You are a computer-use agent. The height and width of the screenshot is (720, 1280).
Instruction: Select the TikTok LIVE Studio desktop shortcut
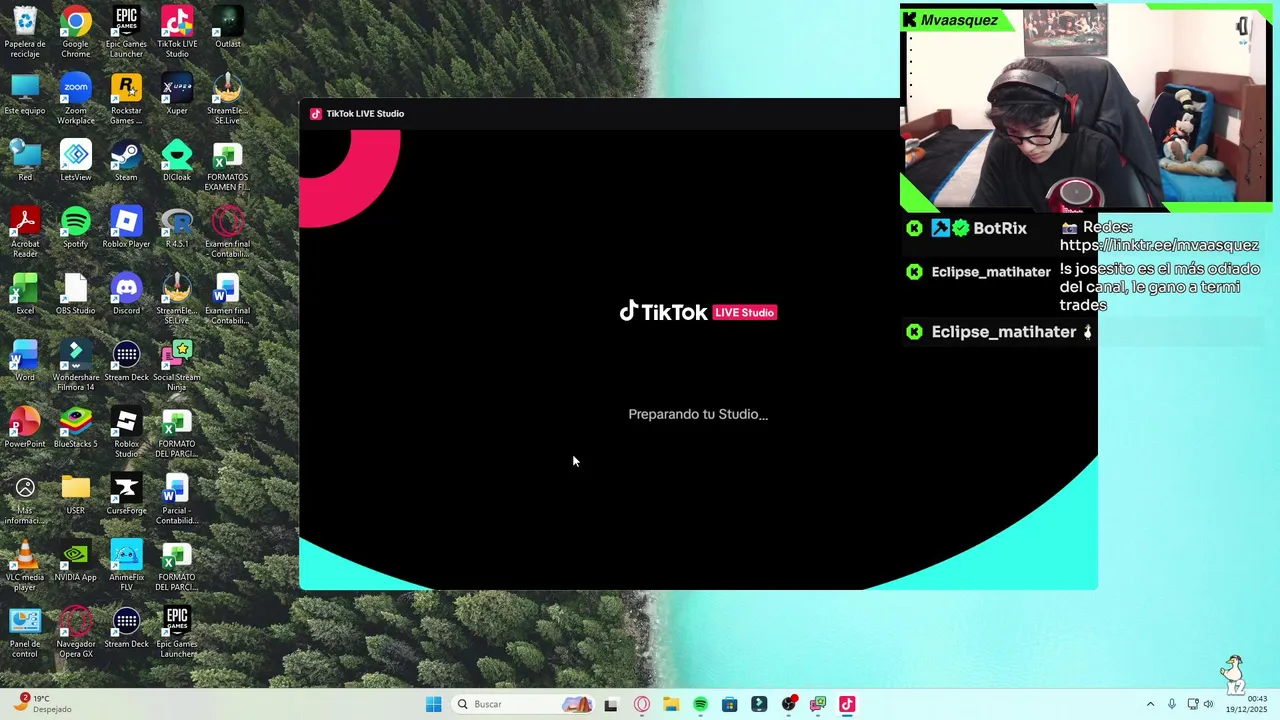coord(177,32)
